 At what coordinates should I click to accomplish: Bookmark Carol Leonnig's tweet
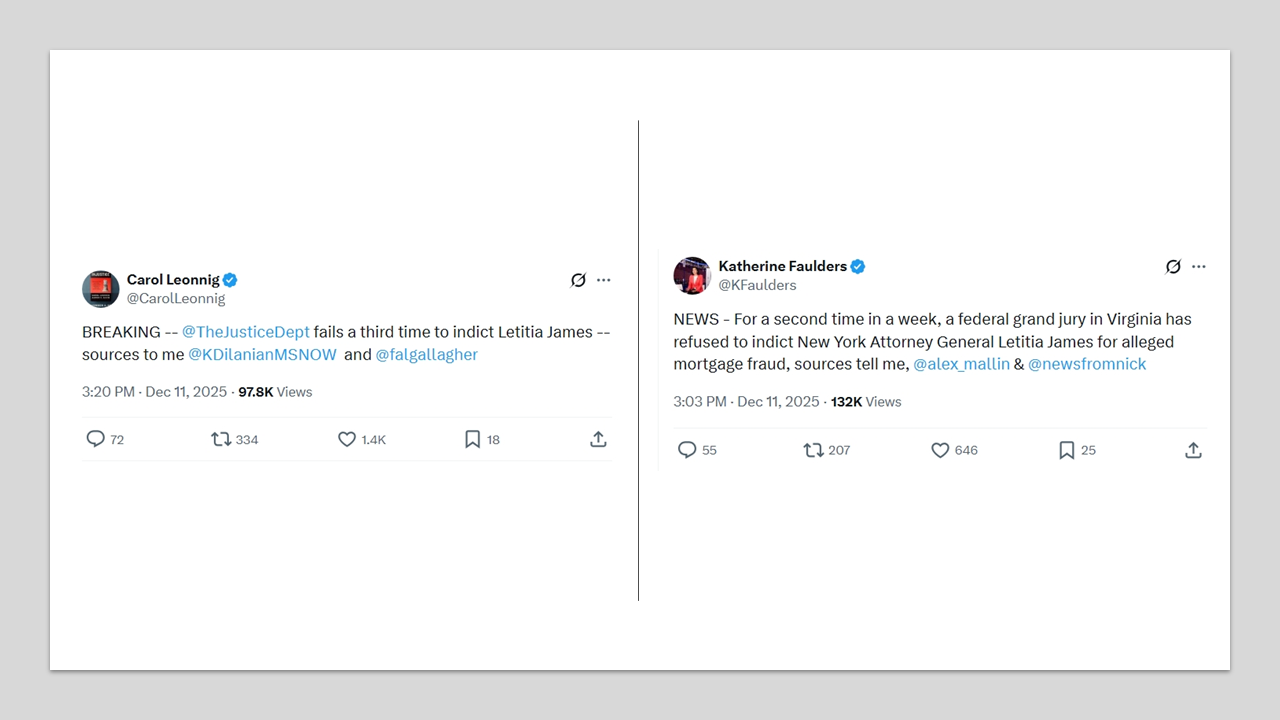pyautogui.click(x=473, y=439)
